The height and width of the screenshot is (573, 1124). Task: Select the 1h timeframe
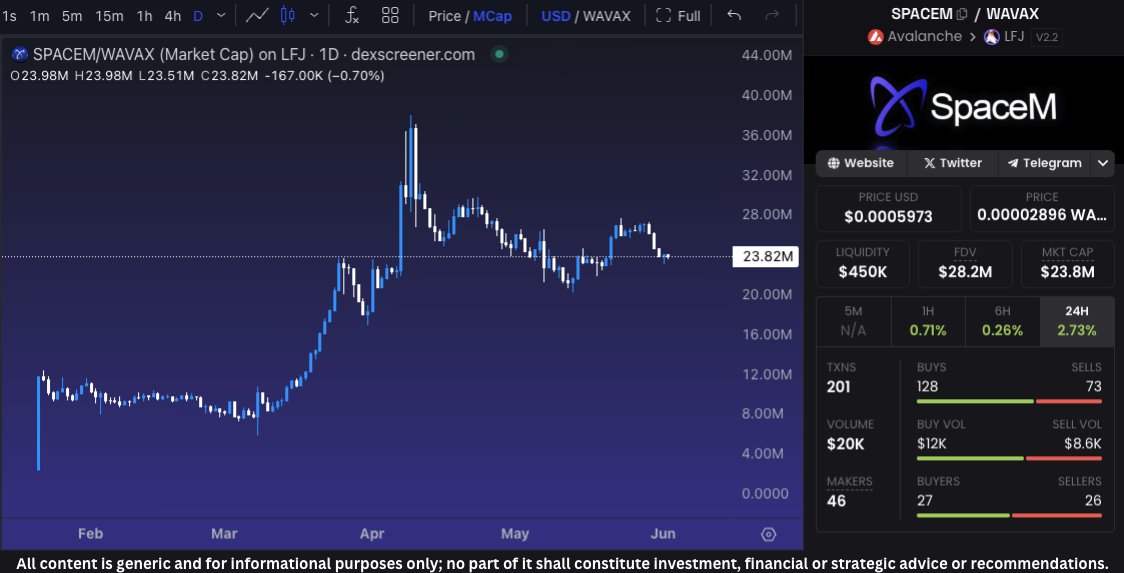coord(145,16)
